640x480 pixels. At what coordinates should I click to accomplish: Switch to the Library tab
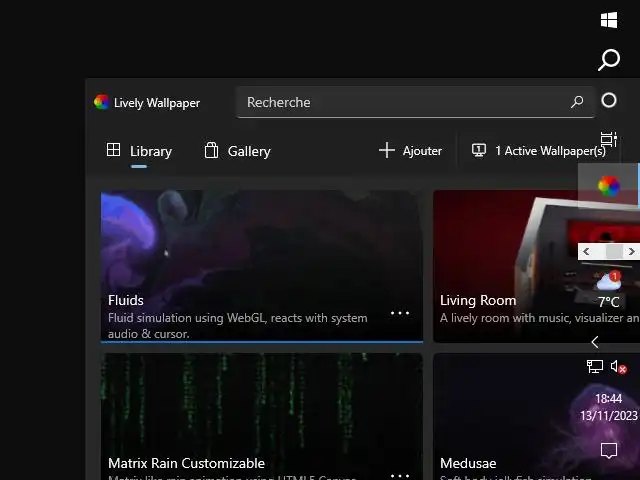tap(139, 151)
